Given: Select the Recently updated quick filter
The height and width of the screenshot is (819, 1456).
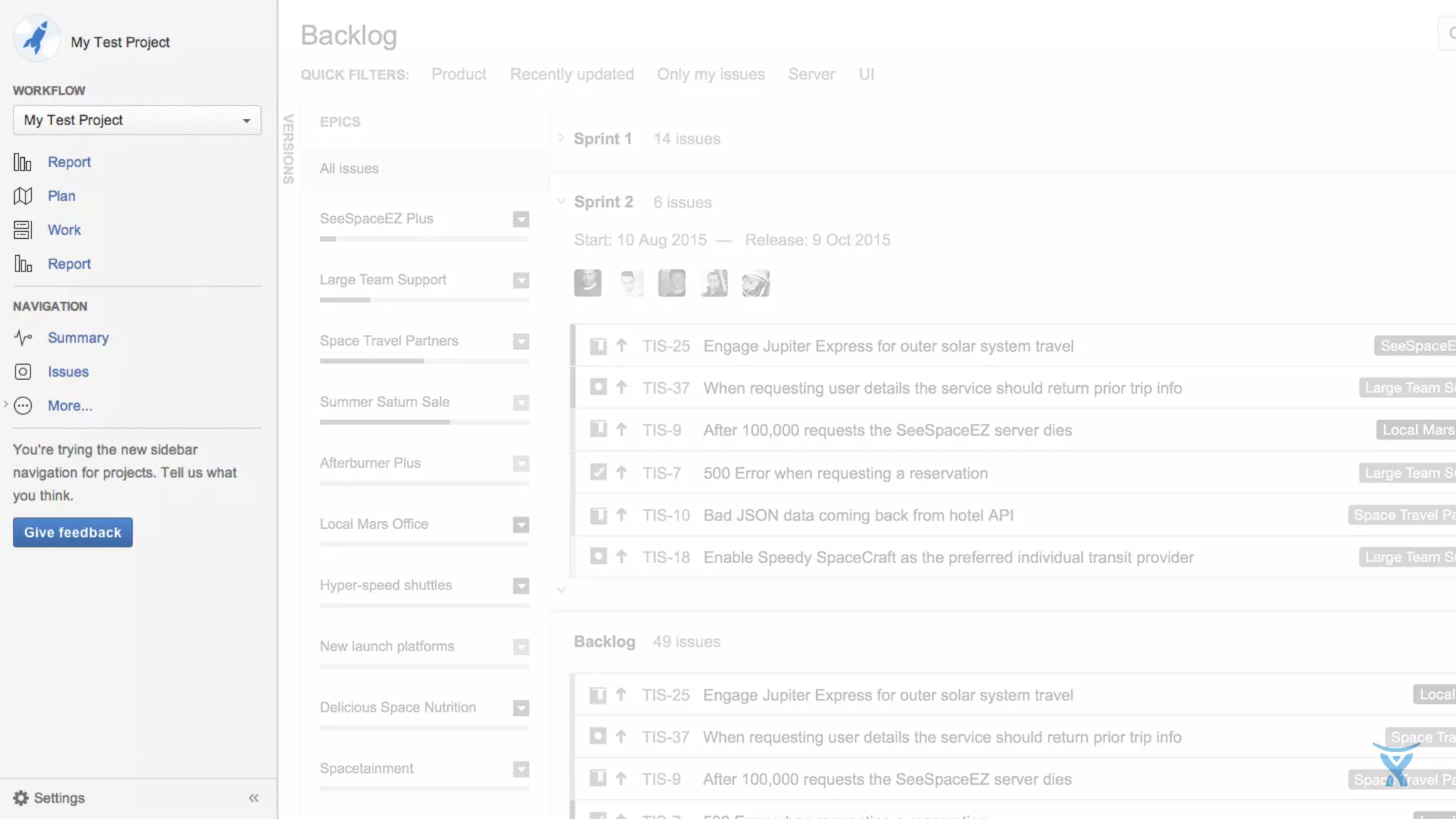Looking at the screenshot, I should click(572, 74).
